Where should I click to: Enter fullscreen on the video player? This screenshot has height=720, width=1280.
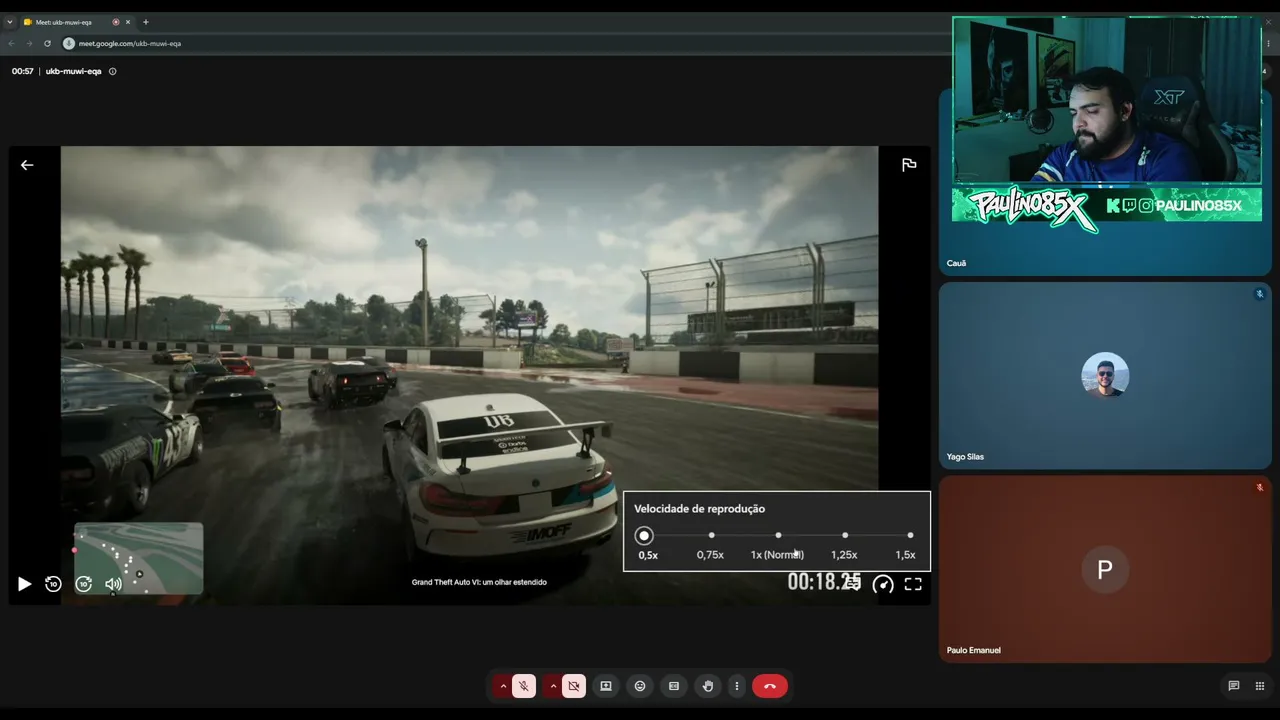[x=913, y=584]
